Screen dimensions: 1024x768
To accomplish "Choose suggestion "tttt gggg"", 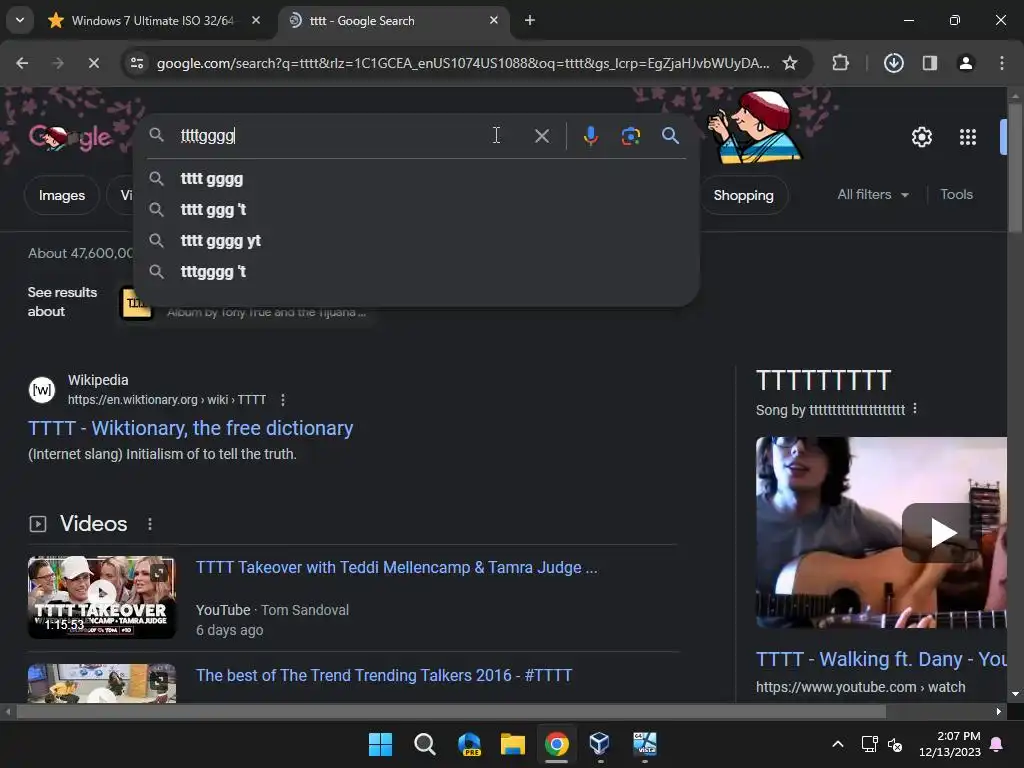I will pyautogui.click(x=416, y=179).
